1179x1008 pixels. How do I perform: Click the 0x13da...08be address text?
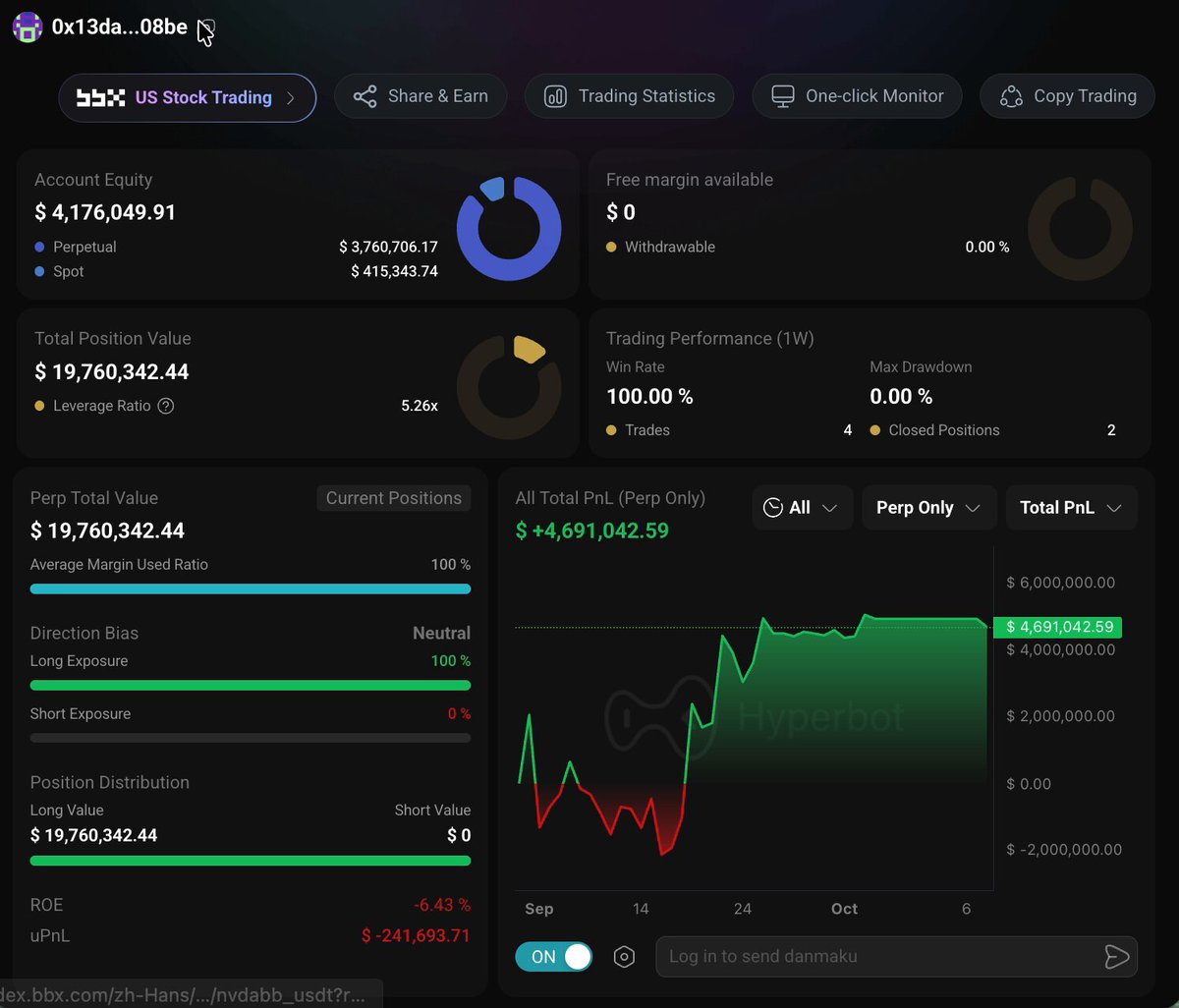(120, 28)
